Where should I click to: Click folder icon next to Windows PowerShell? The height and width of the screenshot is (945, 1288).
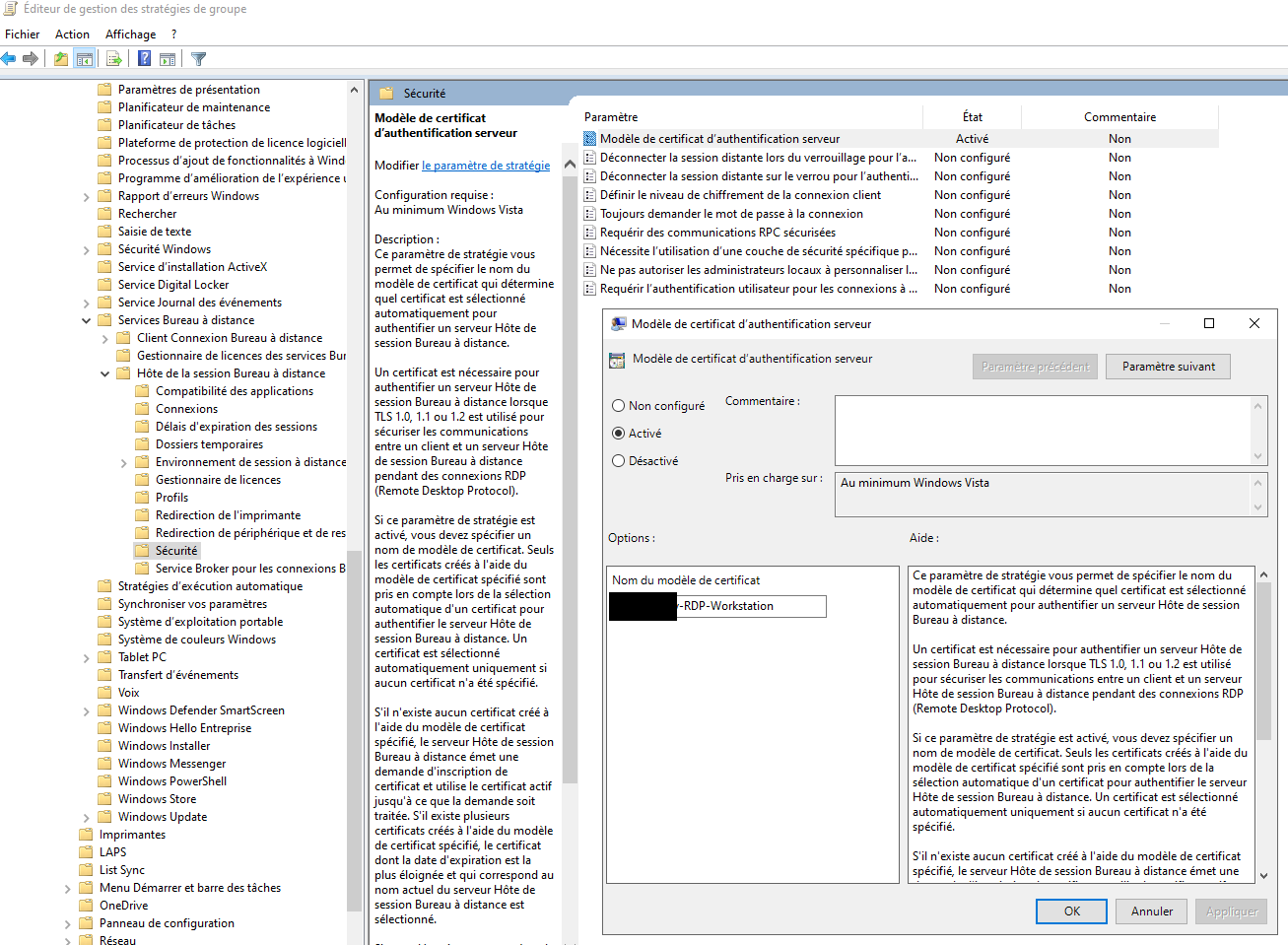pos(104,781)
